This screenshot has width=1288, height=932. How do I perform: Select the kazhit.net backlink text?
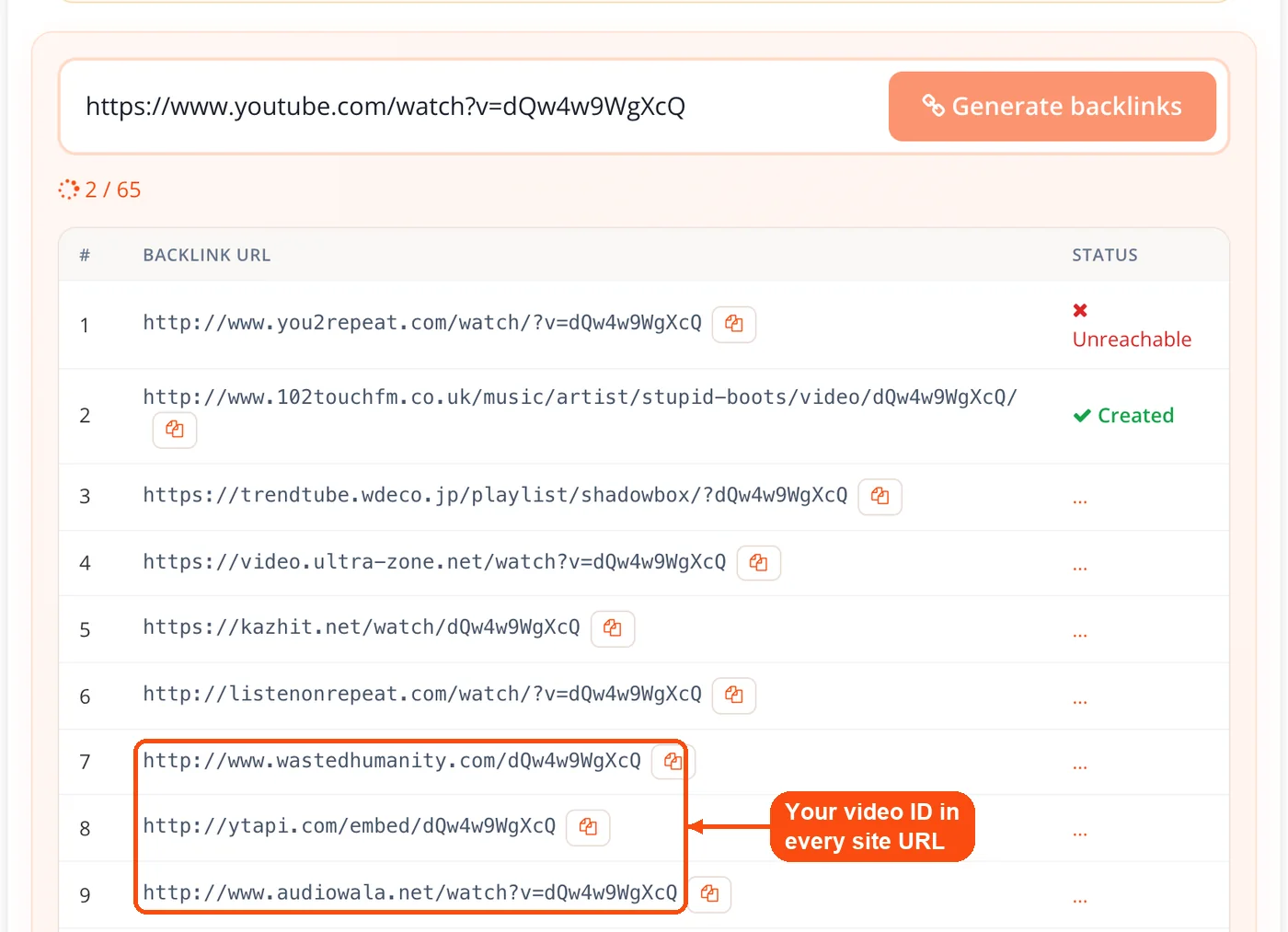click(x=362, y=627)
